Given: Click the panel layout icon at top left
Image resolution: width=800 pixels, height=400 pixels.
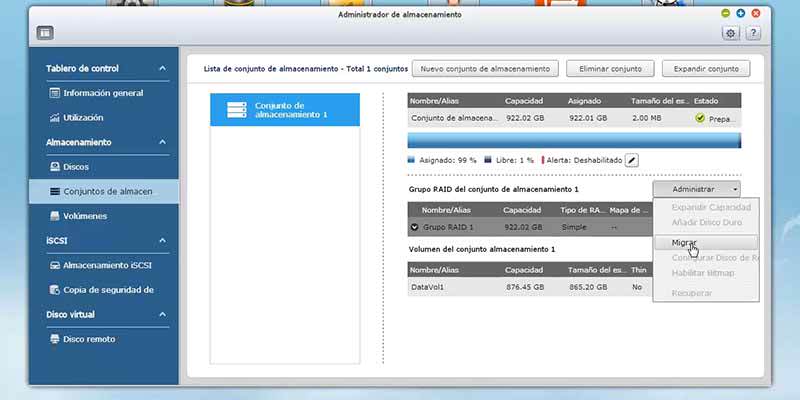Looking at the screenshot, I should [x=45, y=33].
